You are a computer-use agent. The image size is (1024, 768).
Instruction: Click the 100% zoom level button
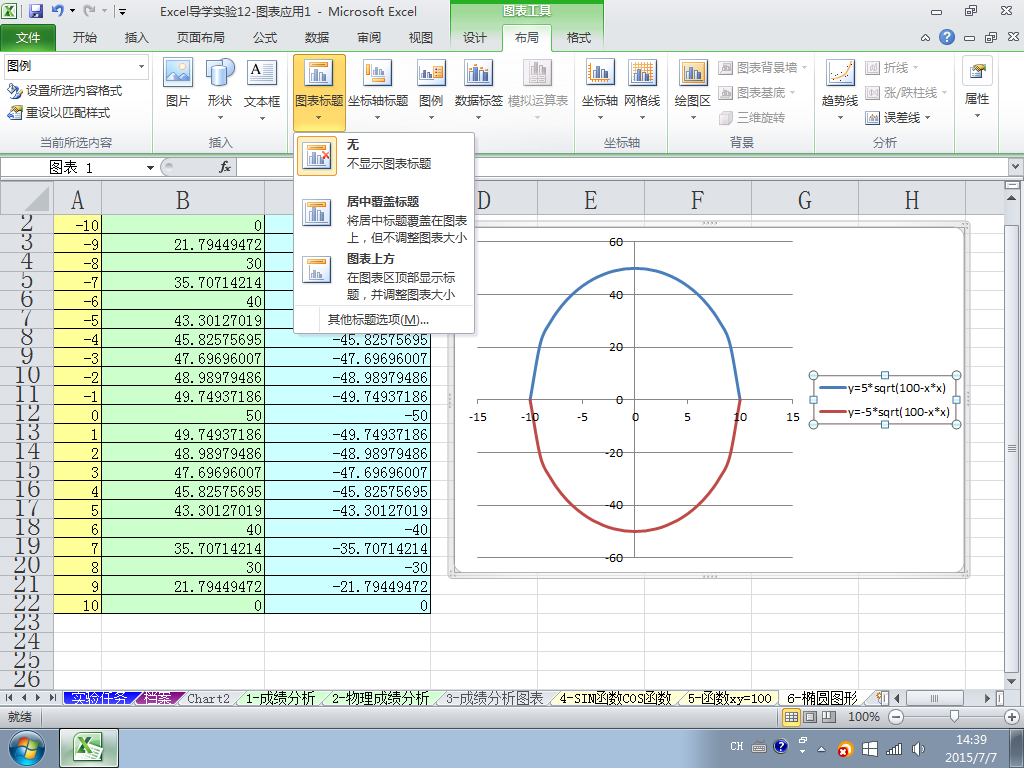tap(863, 717)
